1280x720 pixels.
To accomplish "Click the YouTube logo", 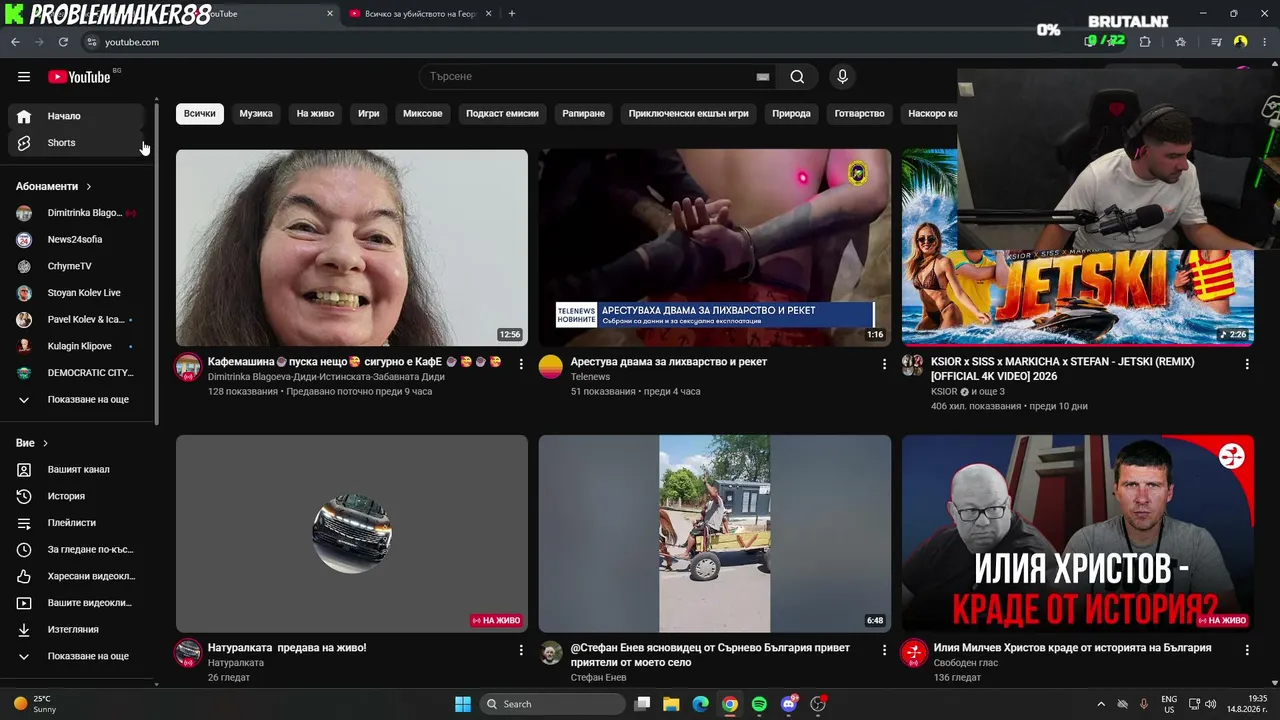I will 80,77.
